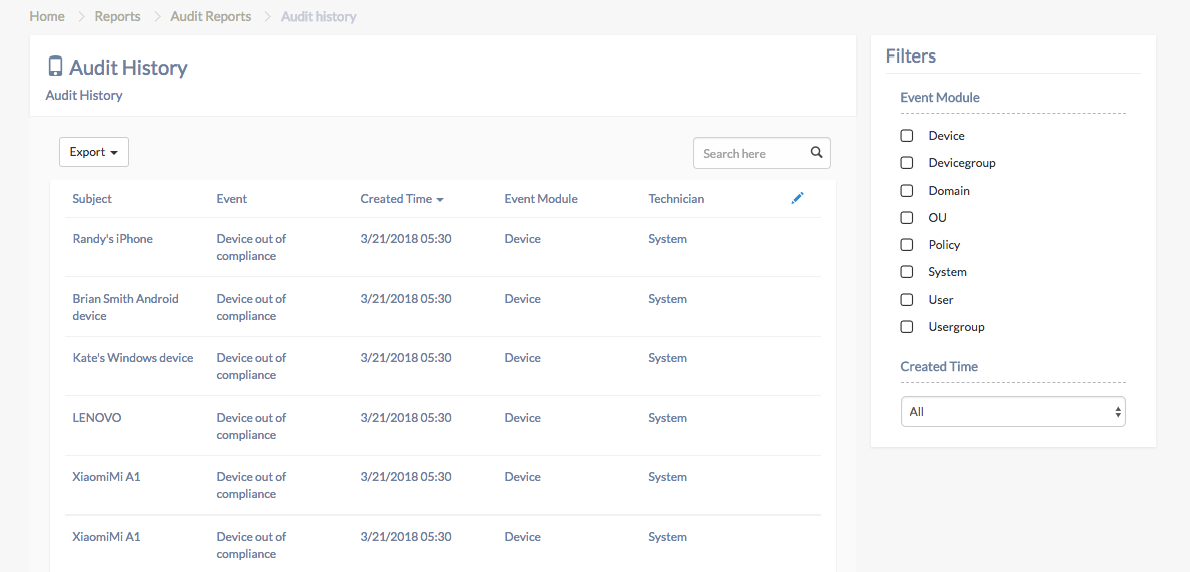Select the Usergroup filter checkbox
The height and width of the screenshot is (572, 1190).
pos(906,327)
